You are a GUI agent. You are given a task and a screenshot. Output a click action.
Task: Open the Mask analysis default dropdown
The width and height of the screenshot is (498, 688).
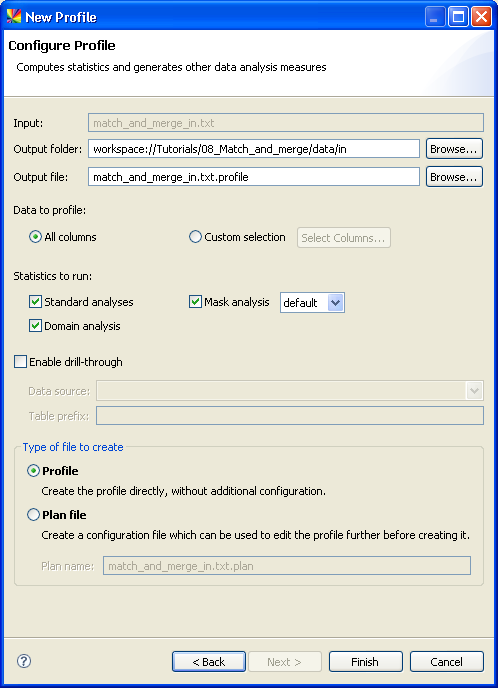[312, 303]
